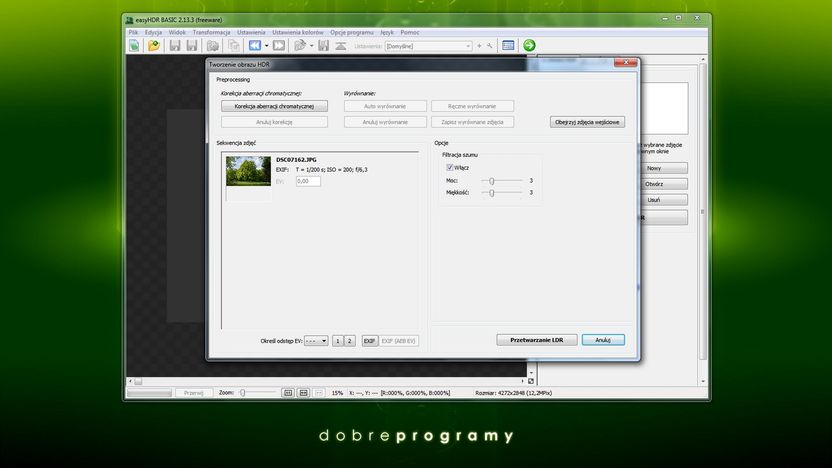832x468 pixels.
Task: Open the Widok menu
Action: click(177, 32)
